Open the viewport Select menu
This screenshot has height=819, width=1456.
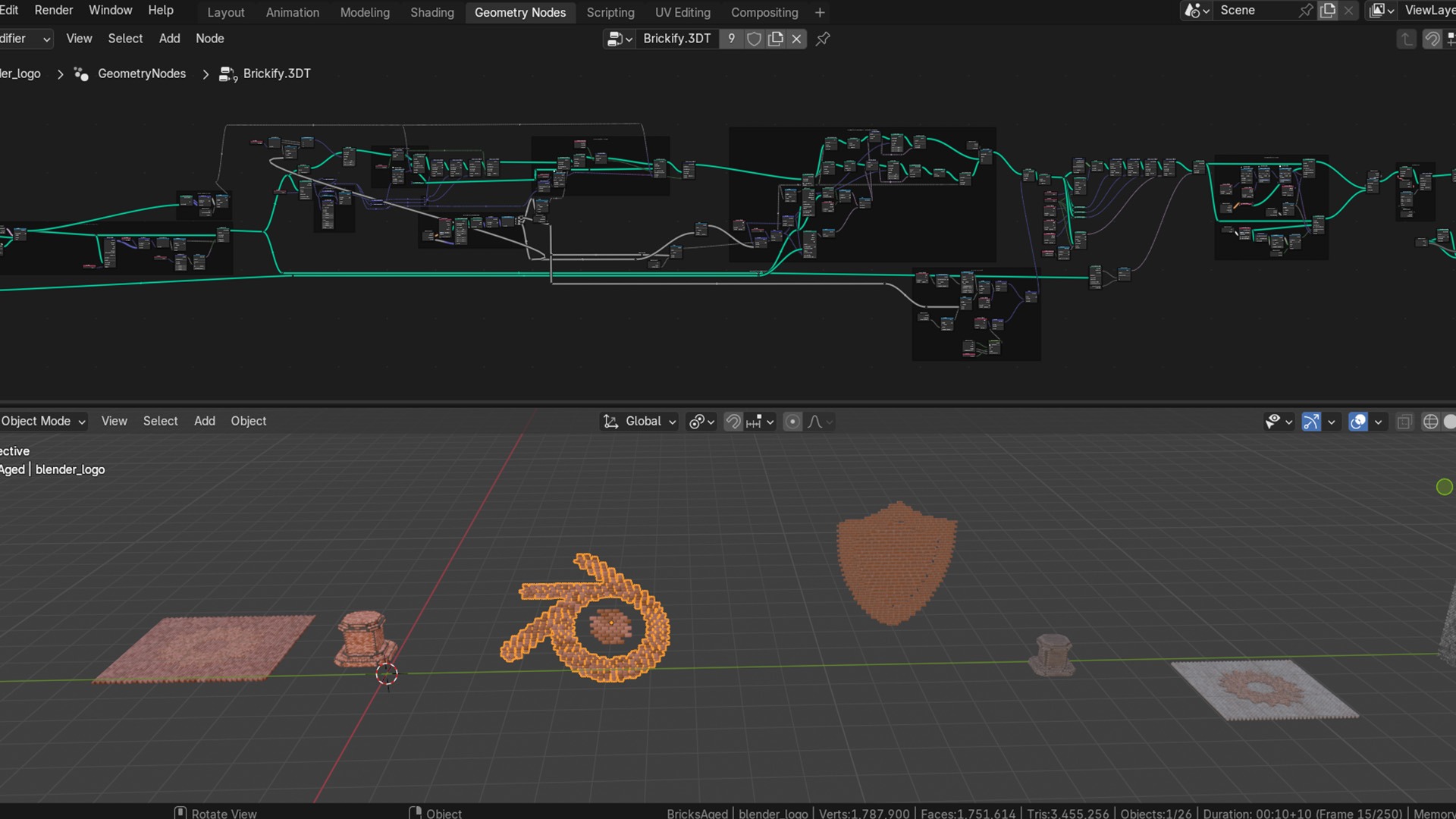point(160,422)
